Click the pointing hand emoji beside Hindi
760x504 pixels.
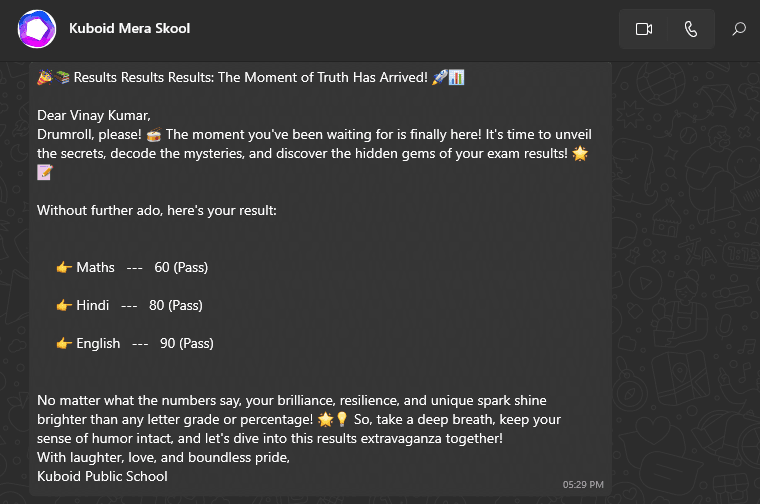coord(64,305)
